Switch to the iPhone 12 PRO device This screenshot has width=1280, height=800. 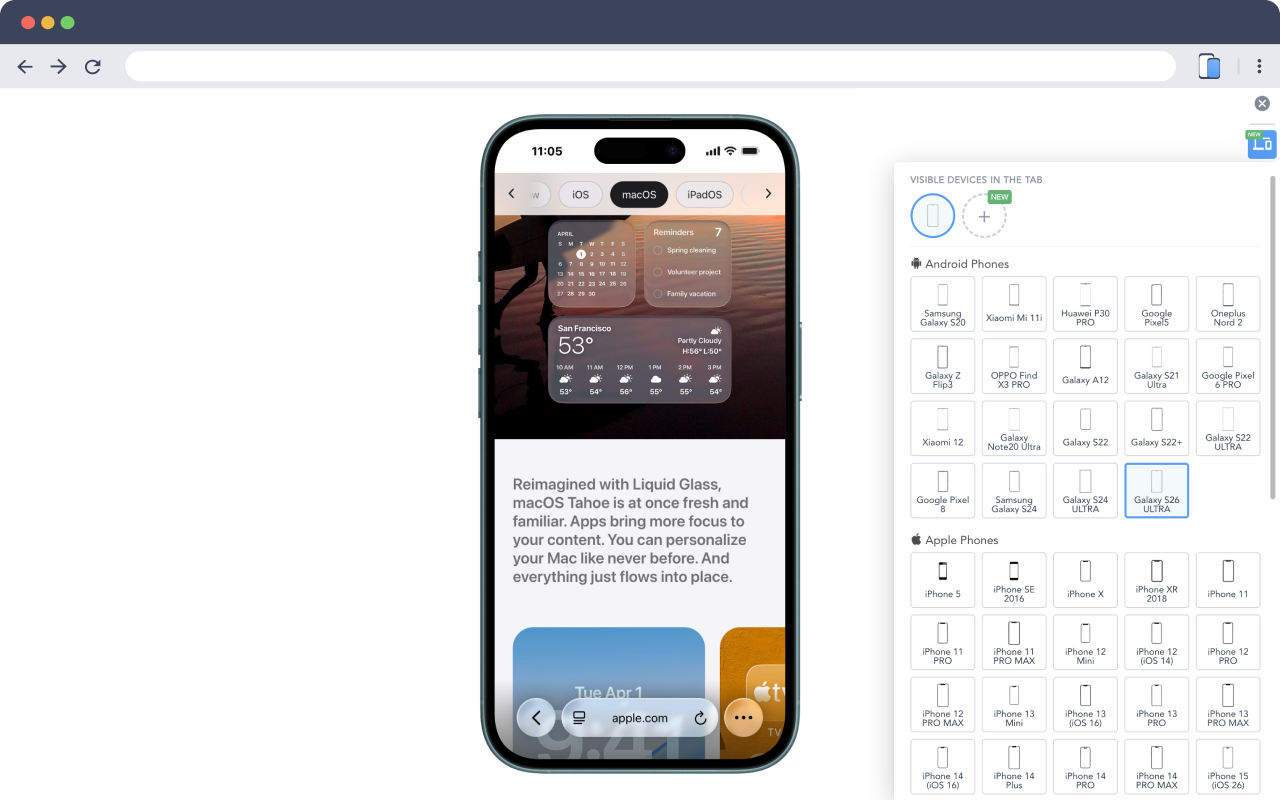1228,643
